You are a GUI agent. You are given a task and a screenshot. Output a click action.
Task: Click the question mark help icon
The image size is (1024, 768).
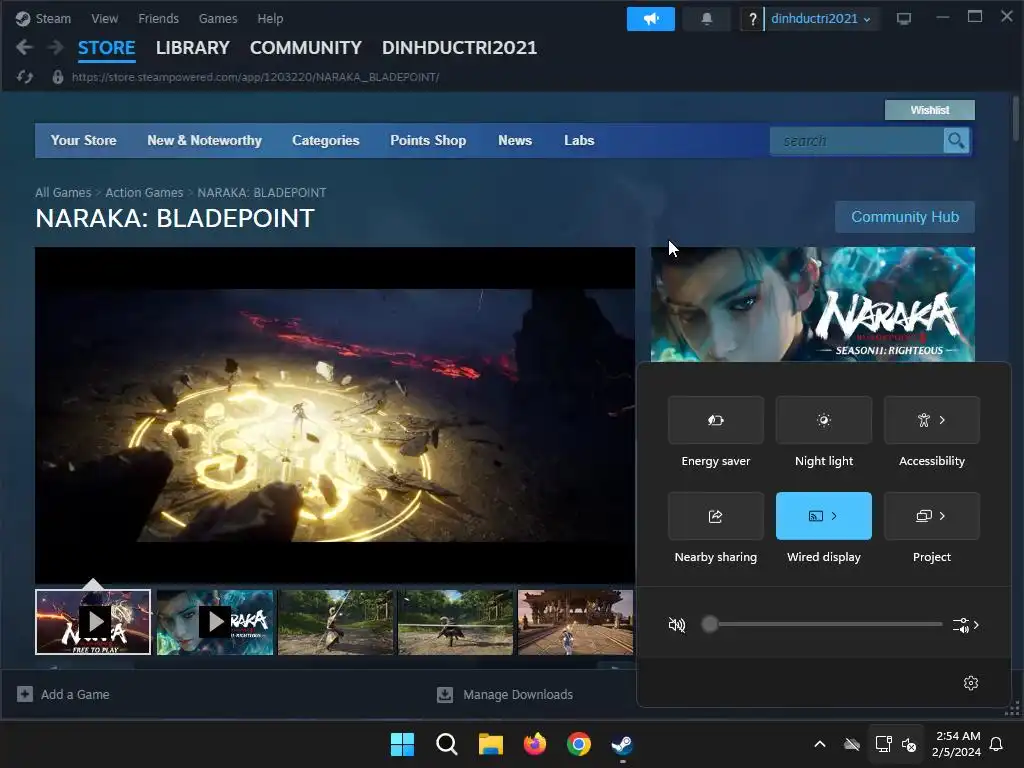(752, 19)
